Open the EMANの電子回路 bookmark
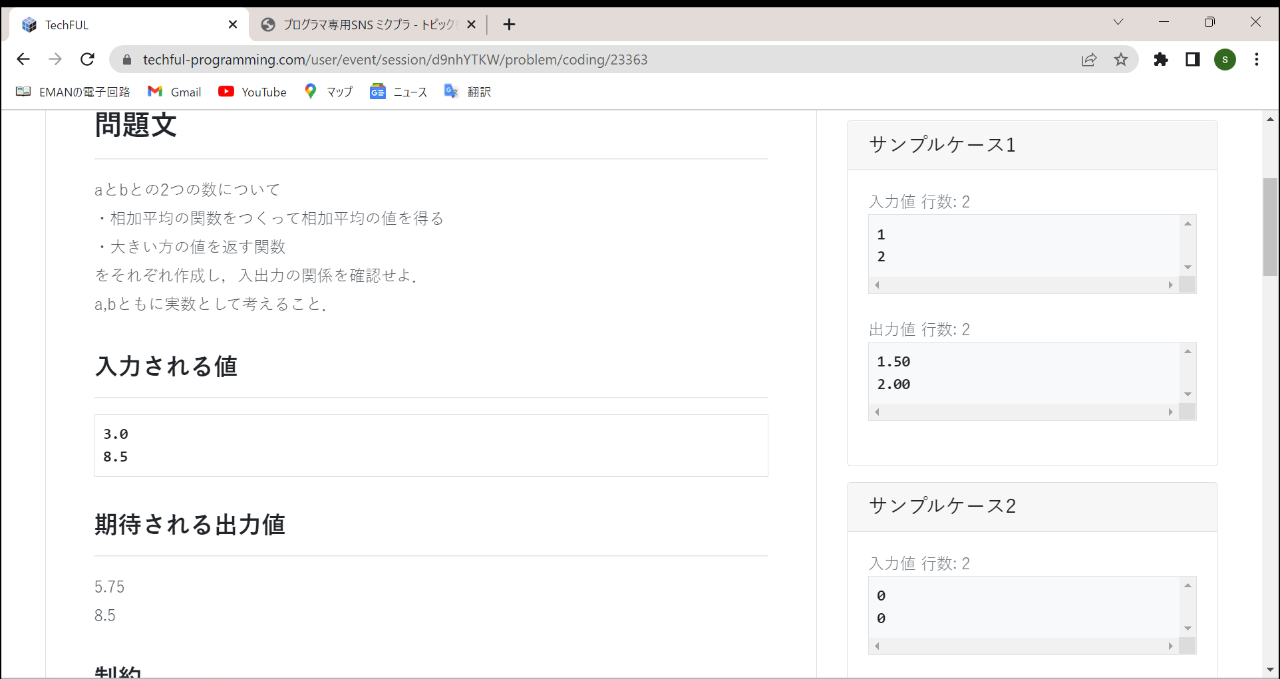The image size is (1280, 679). 73,91
